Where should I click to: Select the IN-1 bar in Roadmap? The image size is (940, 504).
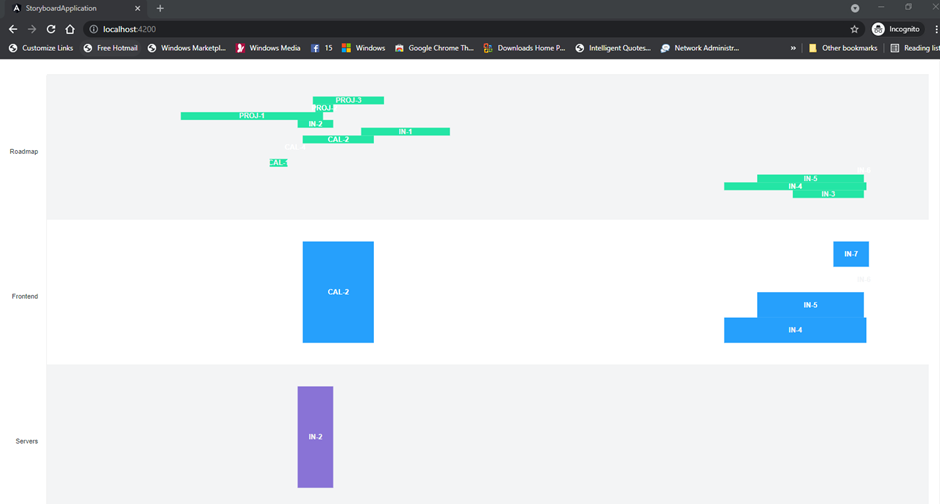tap(405, 131)
